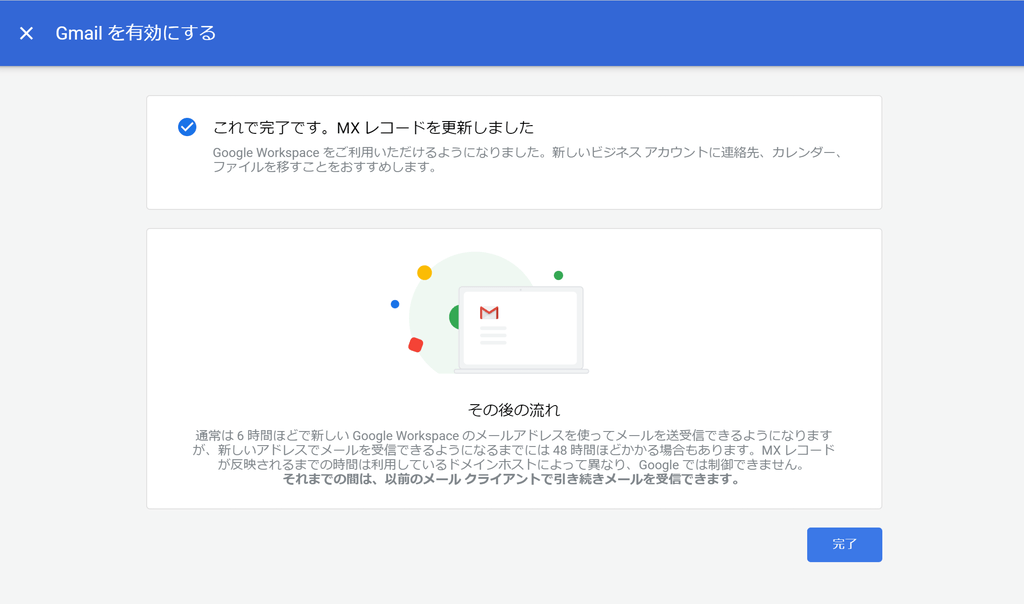The width and height of the screenshot is (1024, 604).
Task: Close the Gmail を有効にする dialog
Action: click(x=26, y=33)
